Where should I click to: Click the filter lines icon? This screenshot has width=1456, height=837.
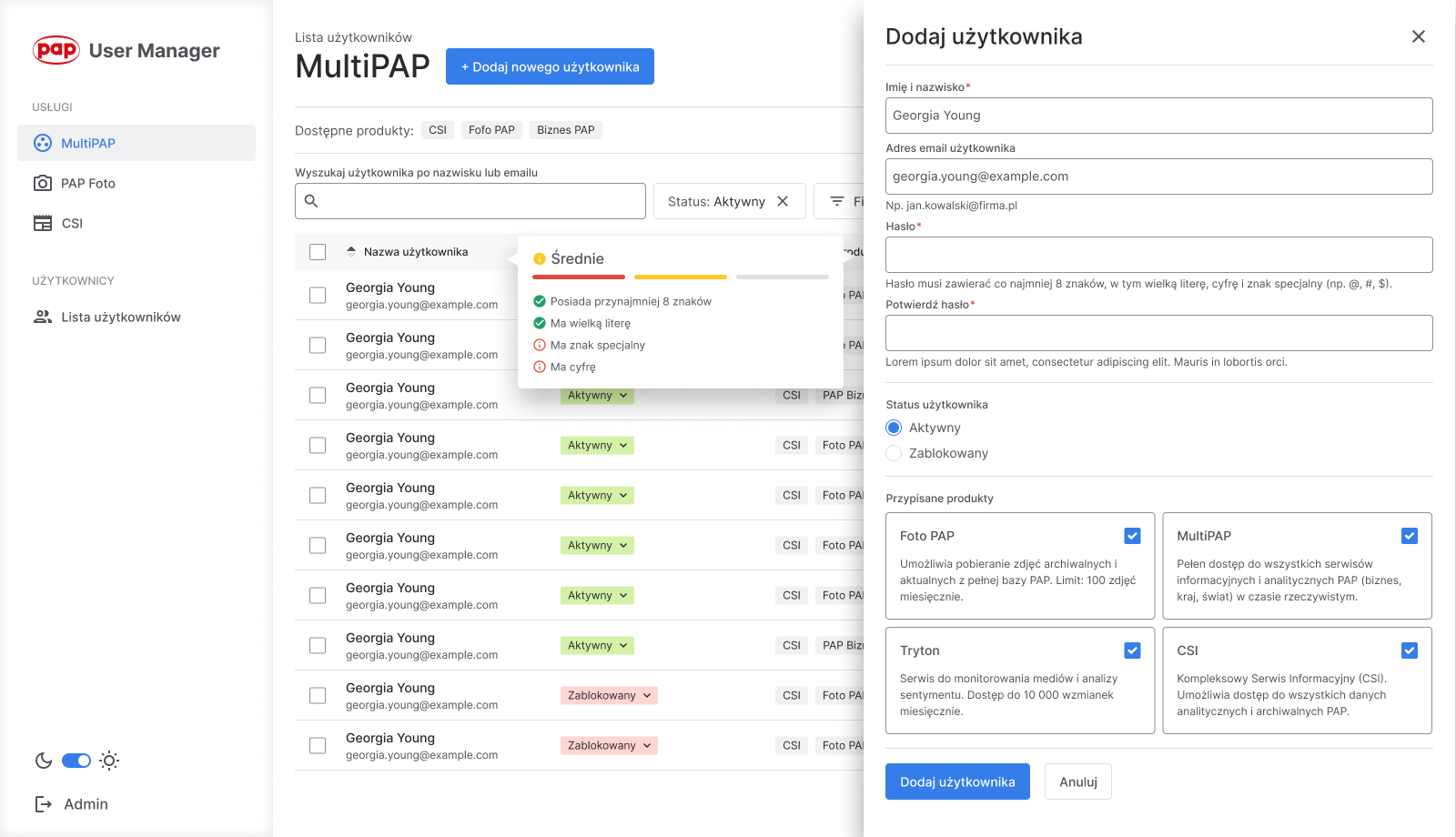837,201
